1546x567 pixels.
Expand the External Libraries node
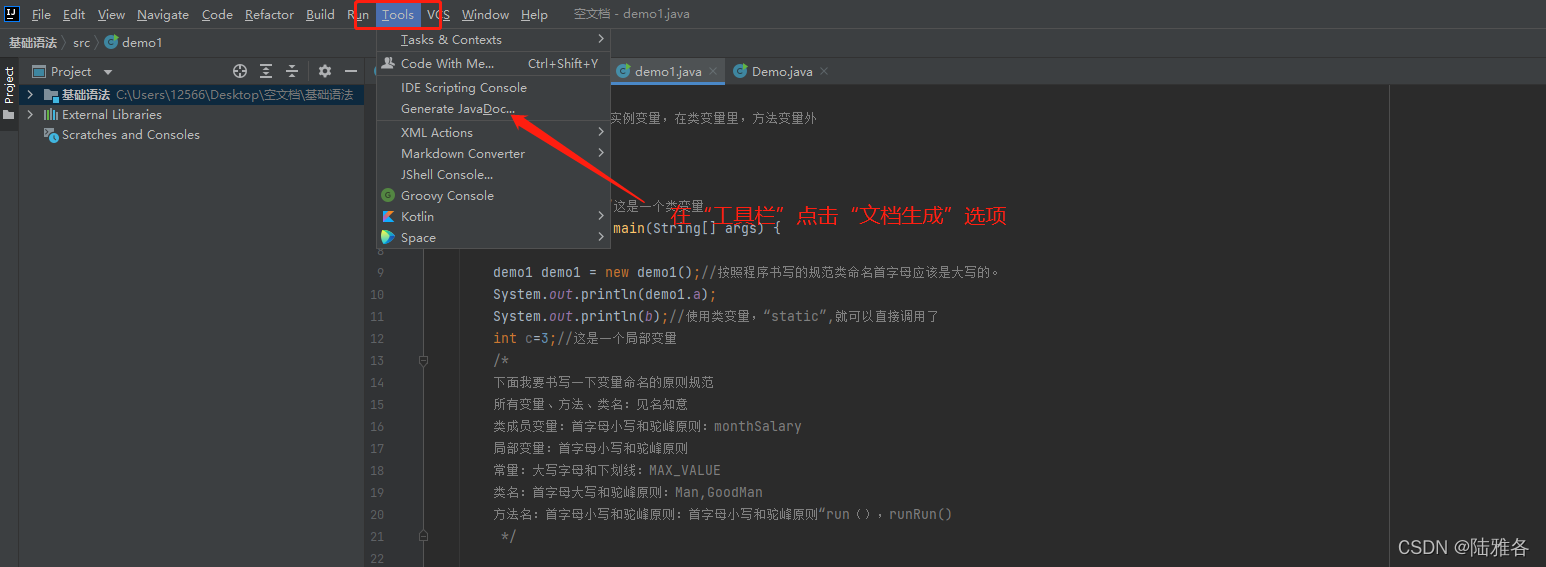tap(30, 115)
